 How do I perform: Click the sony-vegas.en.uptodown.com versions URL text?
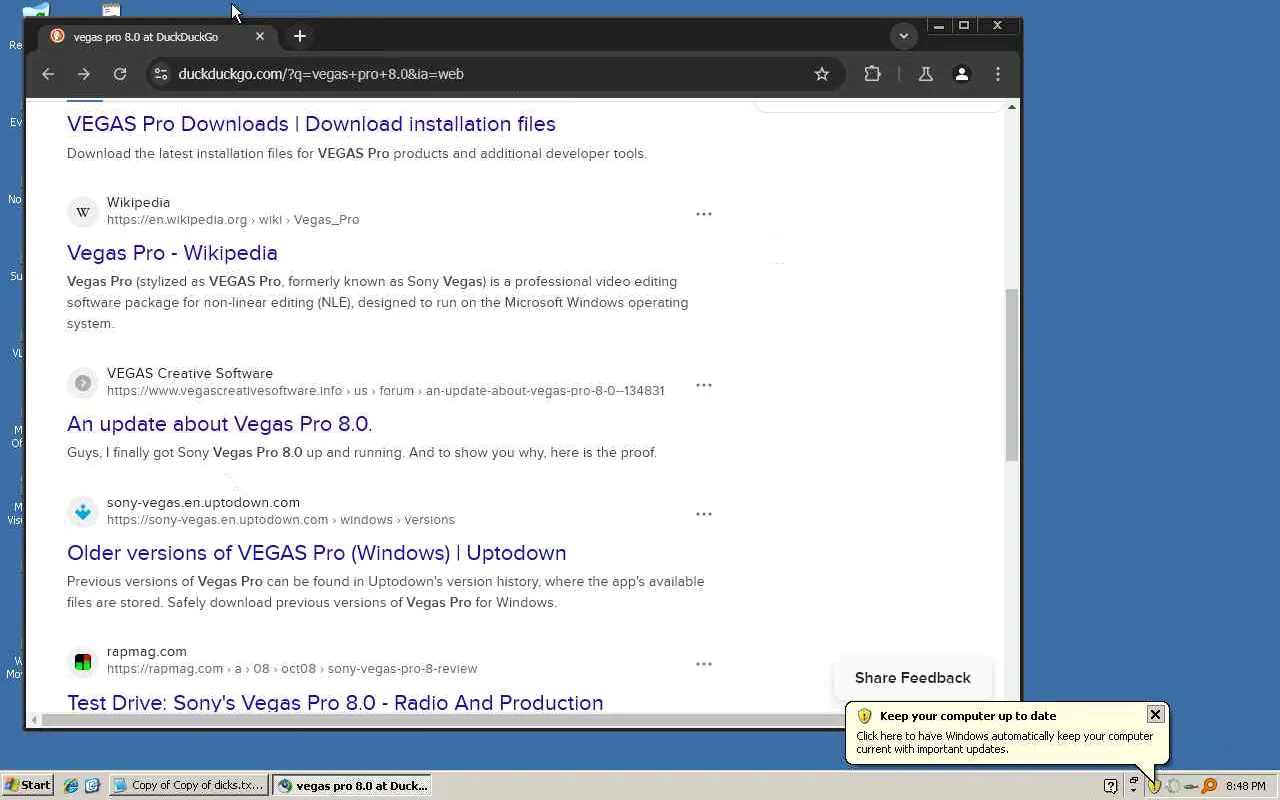pos(281,520)
